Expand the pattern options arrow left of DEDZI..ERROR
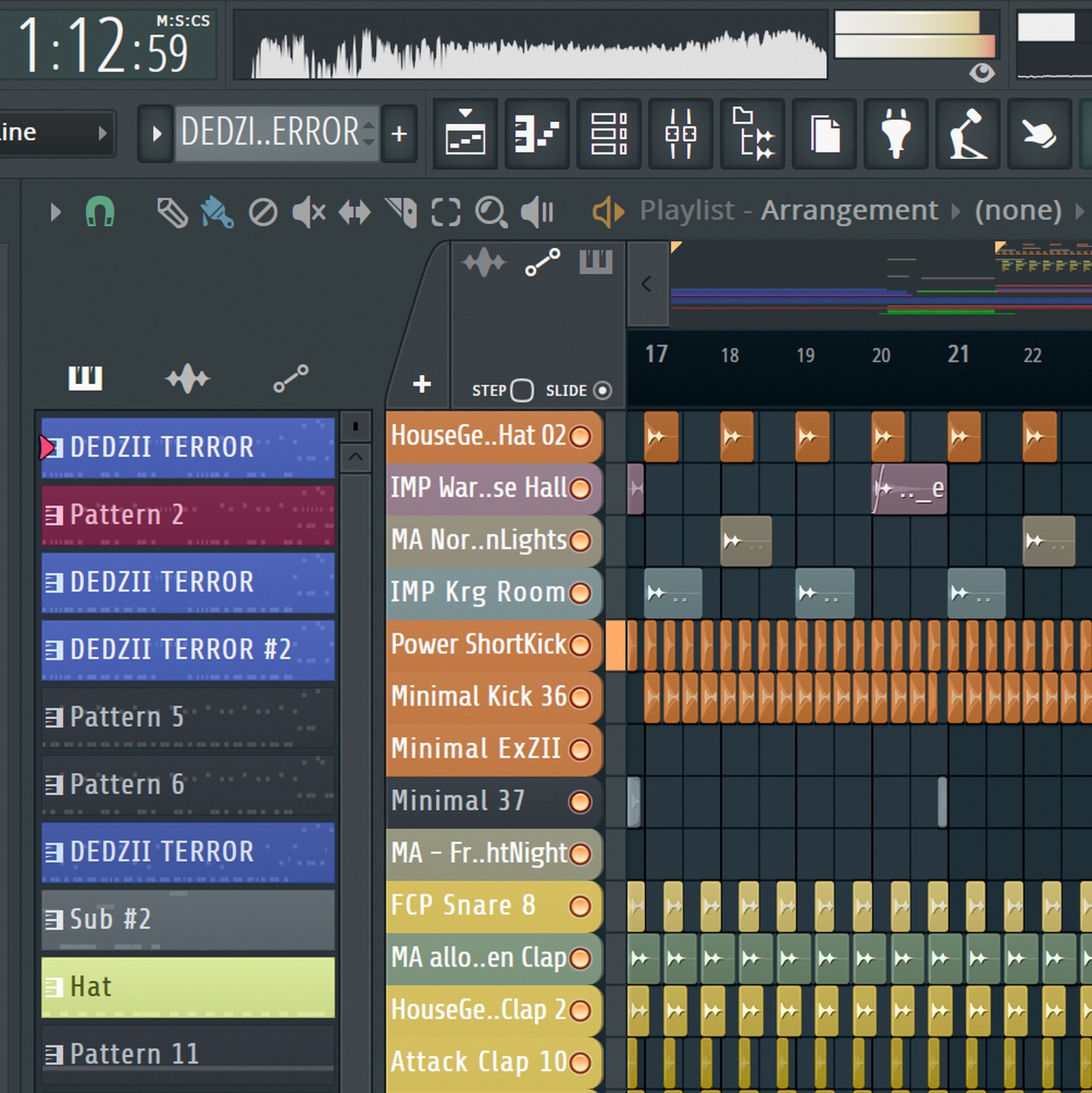 (156, 133)
